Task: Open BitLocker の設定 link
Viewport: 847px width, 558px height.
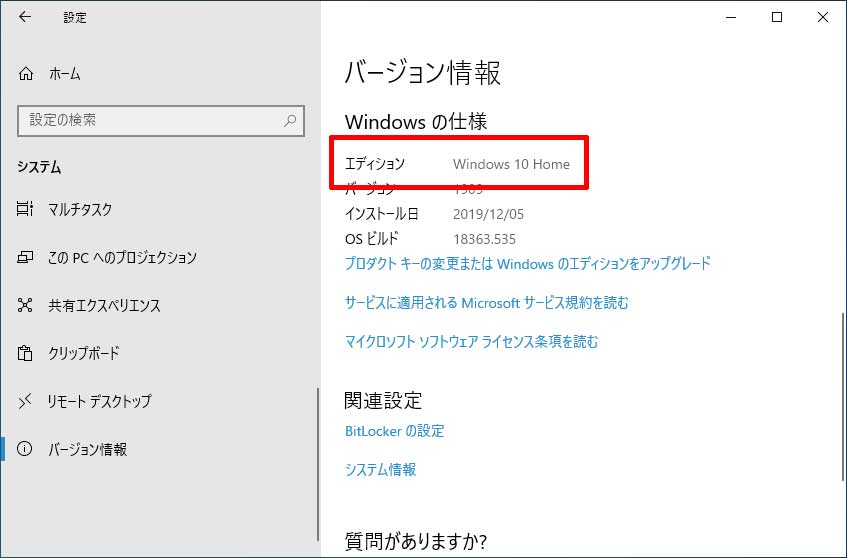Action: (x=394, y=431)
